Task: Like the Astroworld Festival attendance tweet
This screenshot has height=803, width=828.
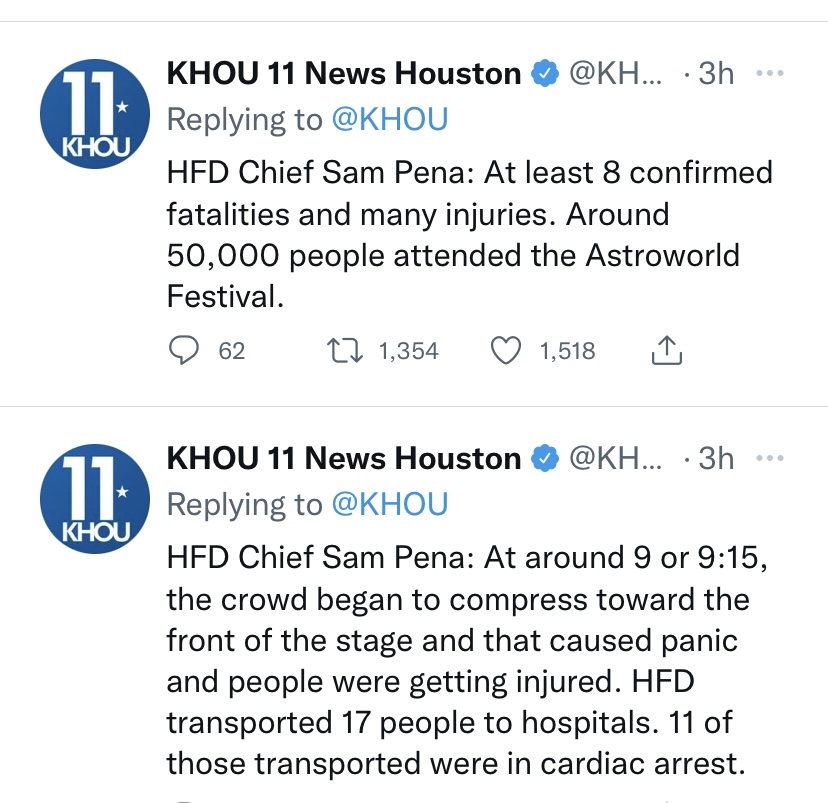Action: pos(506,351)
